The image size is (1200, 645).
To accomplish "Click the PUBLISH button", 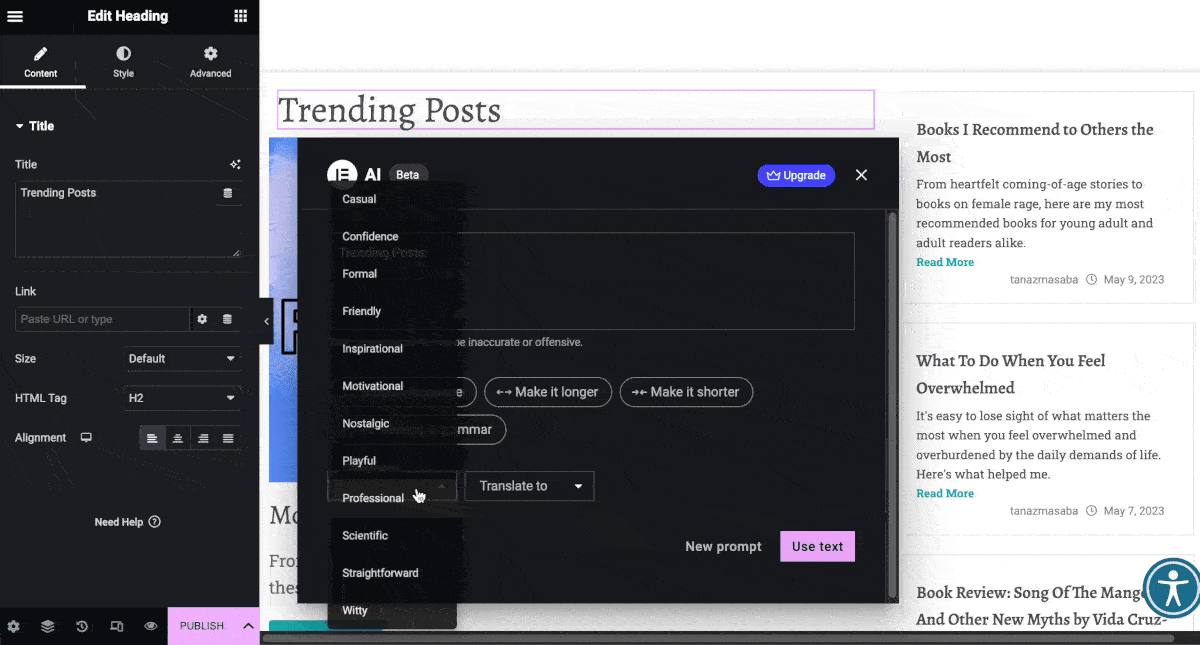I will [202, 626].
